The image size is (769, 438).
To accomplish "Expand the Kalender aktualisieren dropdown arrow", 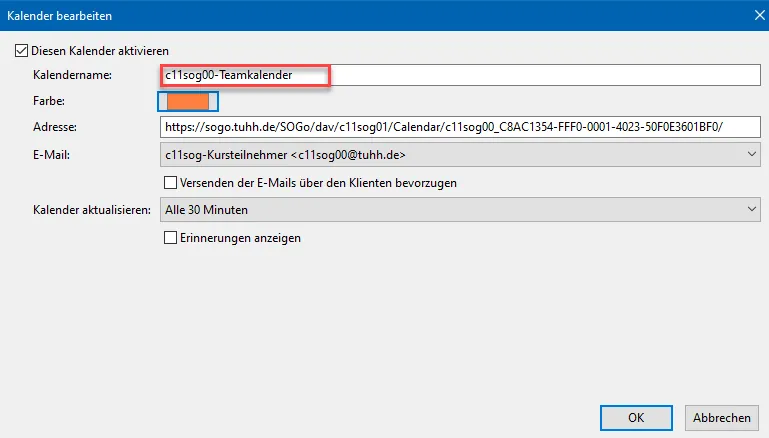I will point(750,210).
